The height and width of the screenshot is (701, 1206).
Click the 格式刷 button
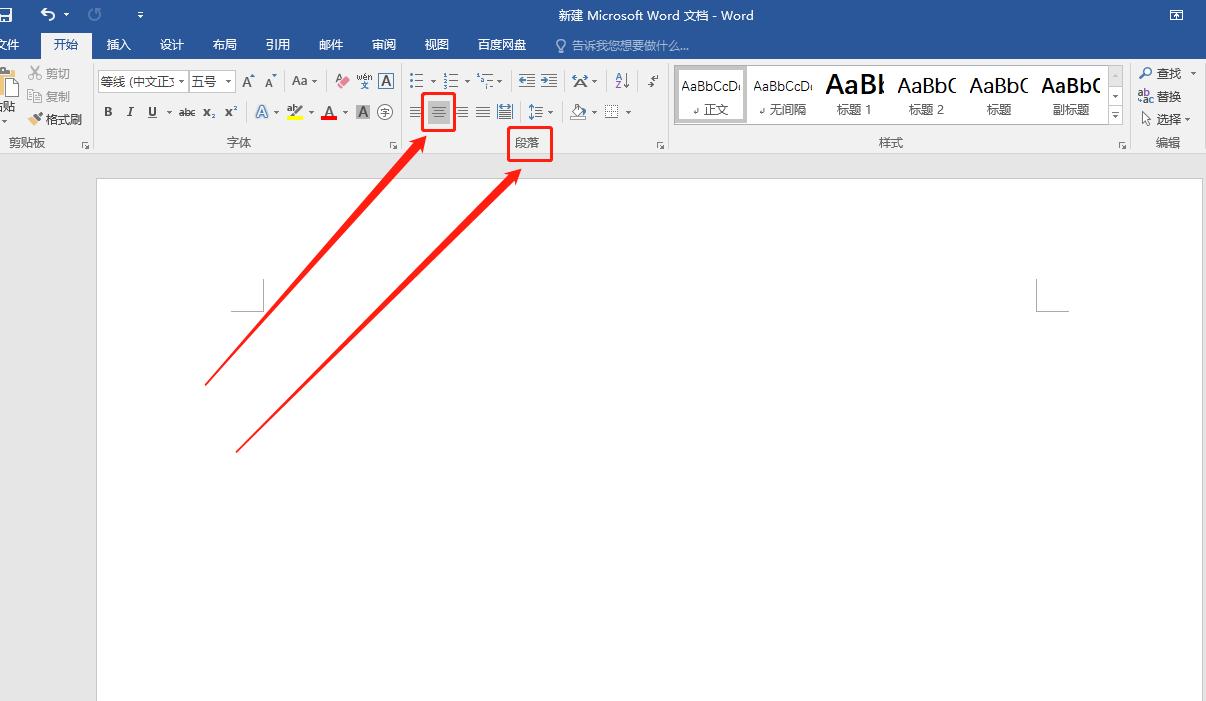click(55, 119)
